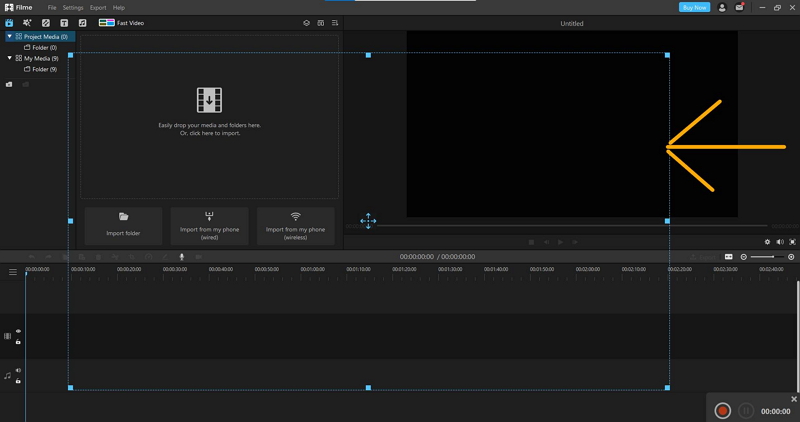Select Folder (0) under Project Media

click(40, 47)
